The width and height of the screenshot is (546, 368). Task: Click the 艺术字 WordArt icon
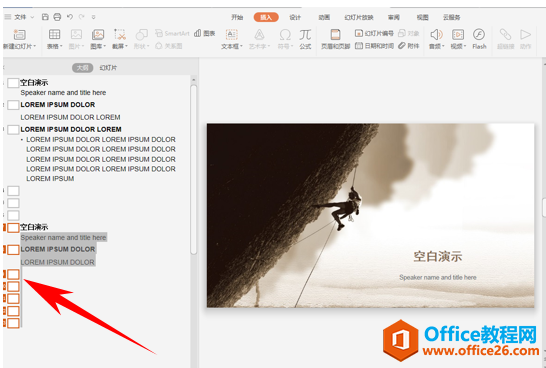coord(259,34)
